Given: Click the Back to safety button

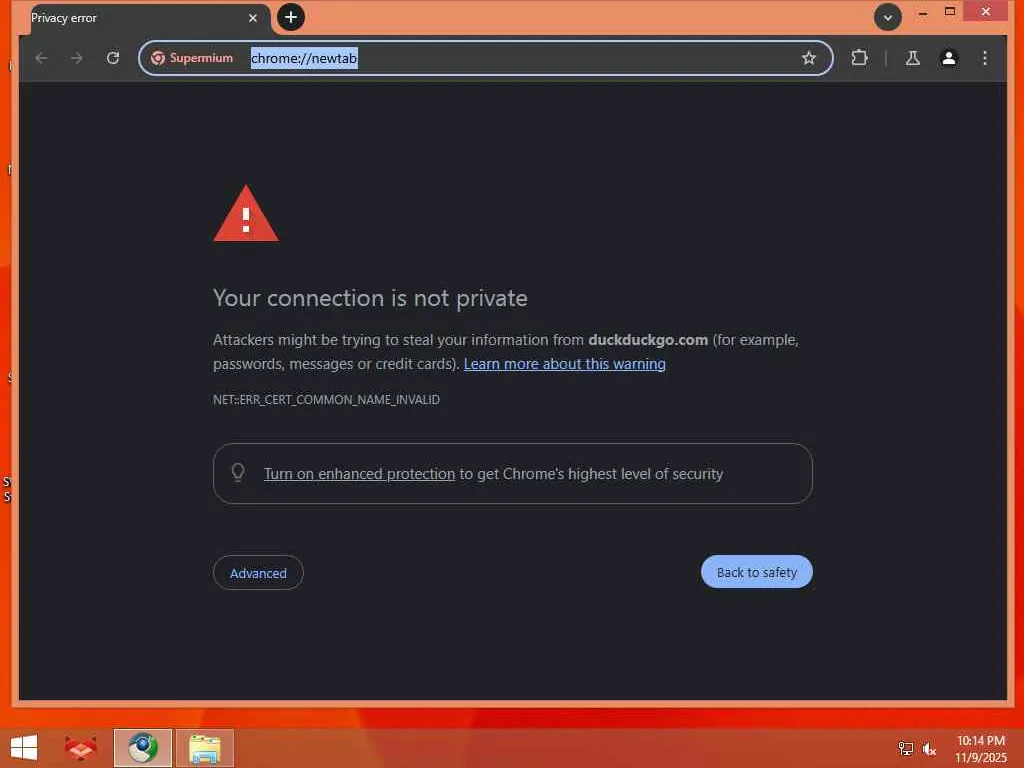Looking at the screenshot, I should (756, 572).
